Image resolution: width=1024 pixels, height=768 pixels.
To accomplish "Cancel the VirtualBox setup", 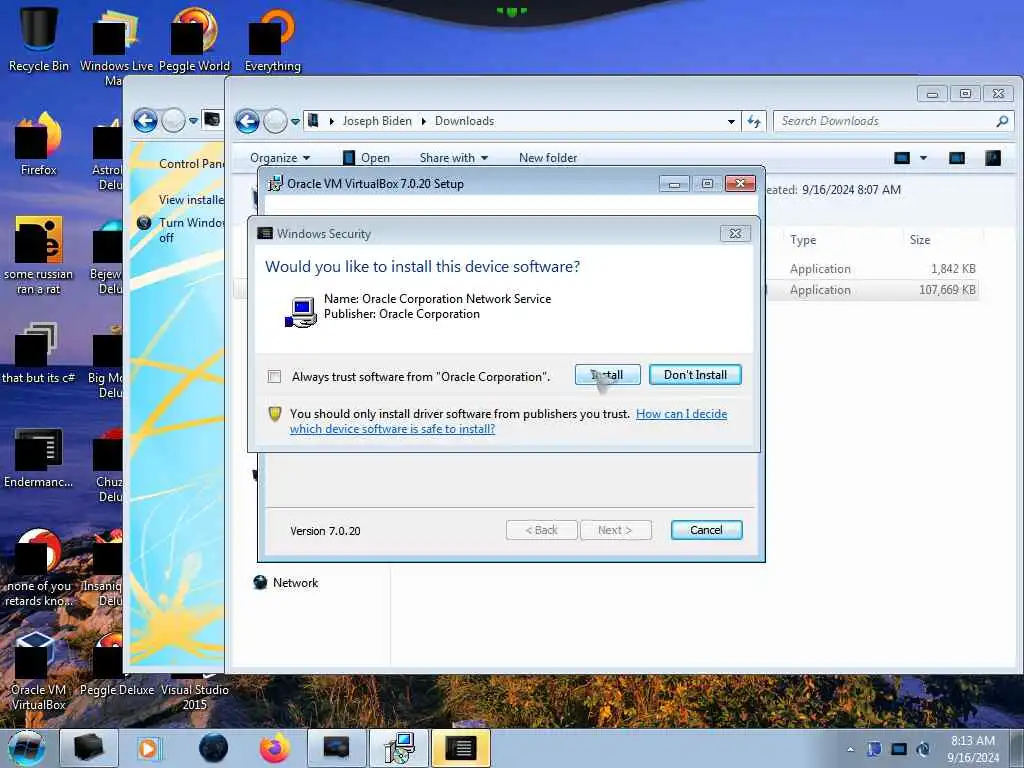I will pyautogui.click(x=706, y=530).
